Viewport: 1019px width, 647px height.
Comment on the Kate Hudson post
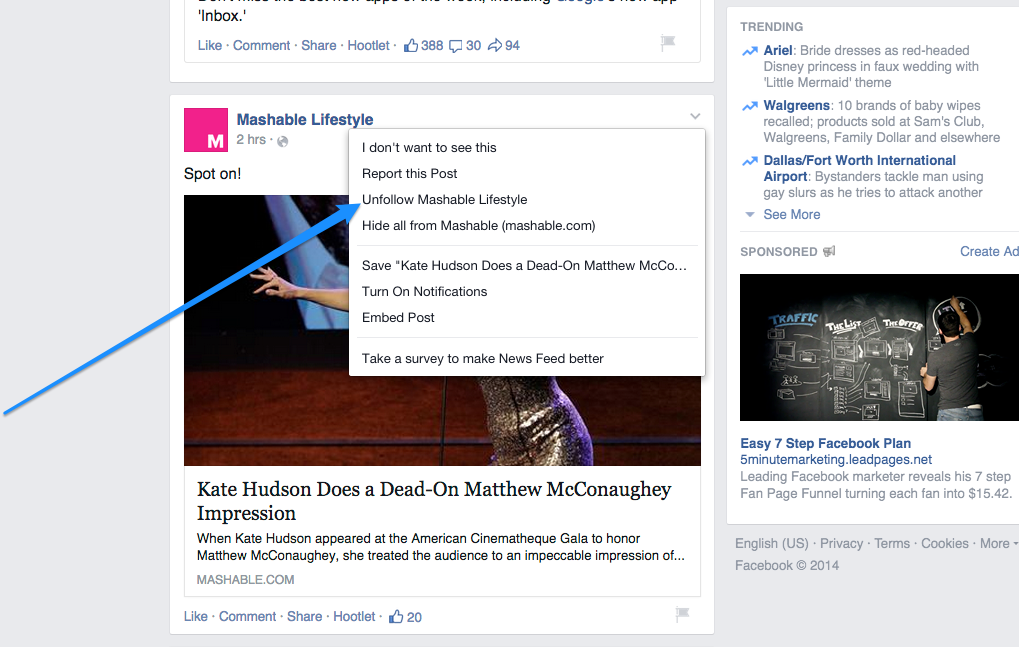coord(247,616)
